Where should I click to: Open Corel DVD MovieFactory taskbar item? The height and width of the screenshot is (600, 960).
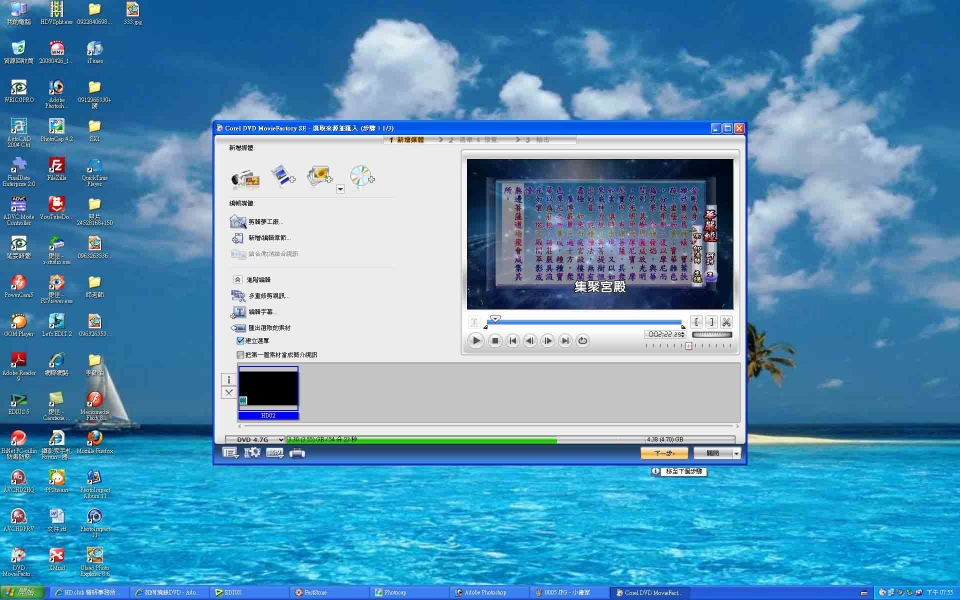(x=650, y=592)
